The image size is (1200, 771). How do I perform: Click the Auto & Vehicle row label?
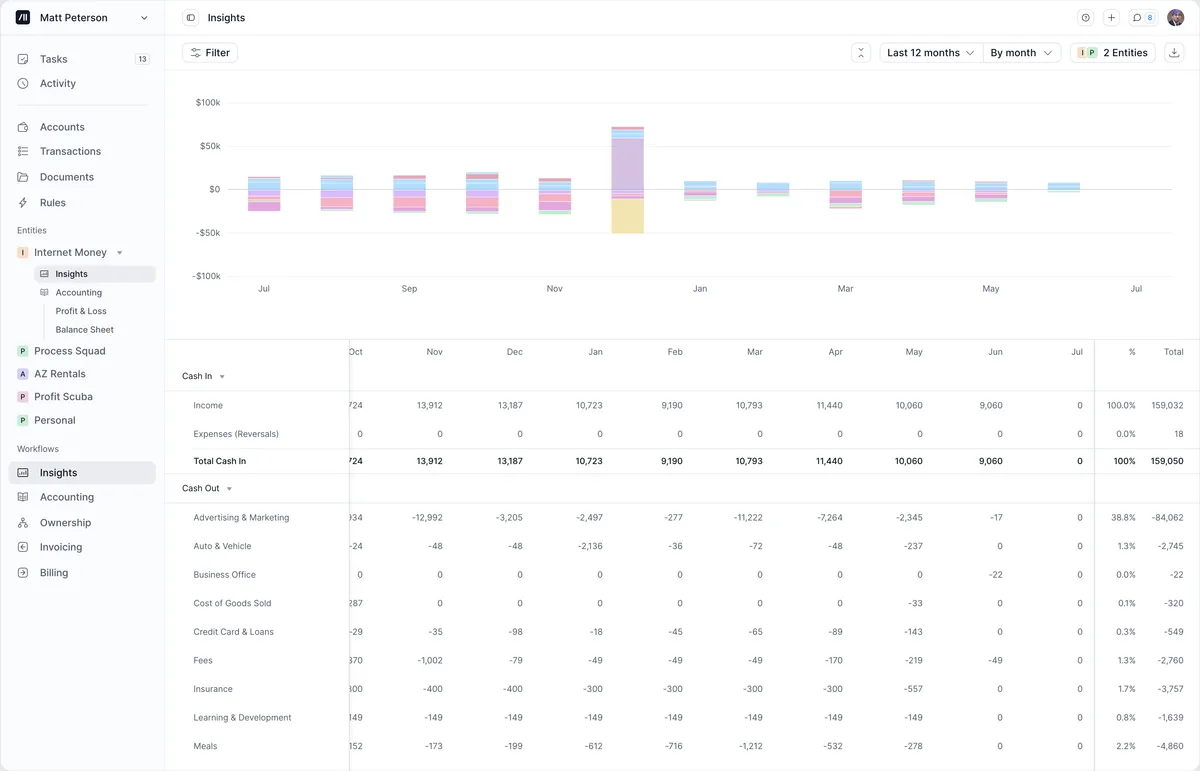click(x=222, y=547)
